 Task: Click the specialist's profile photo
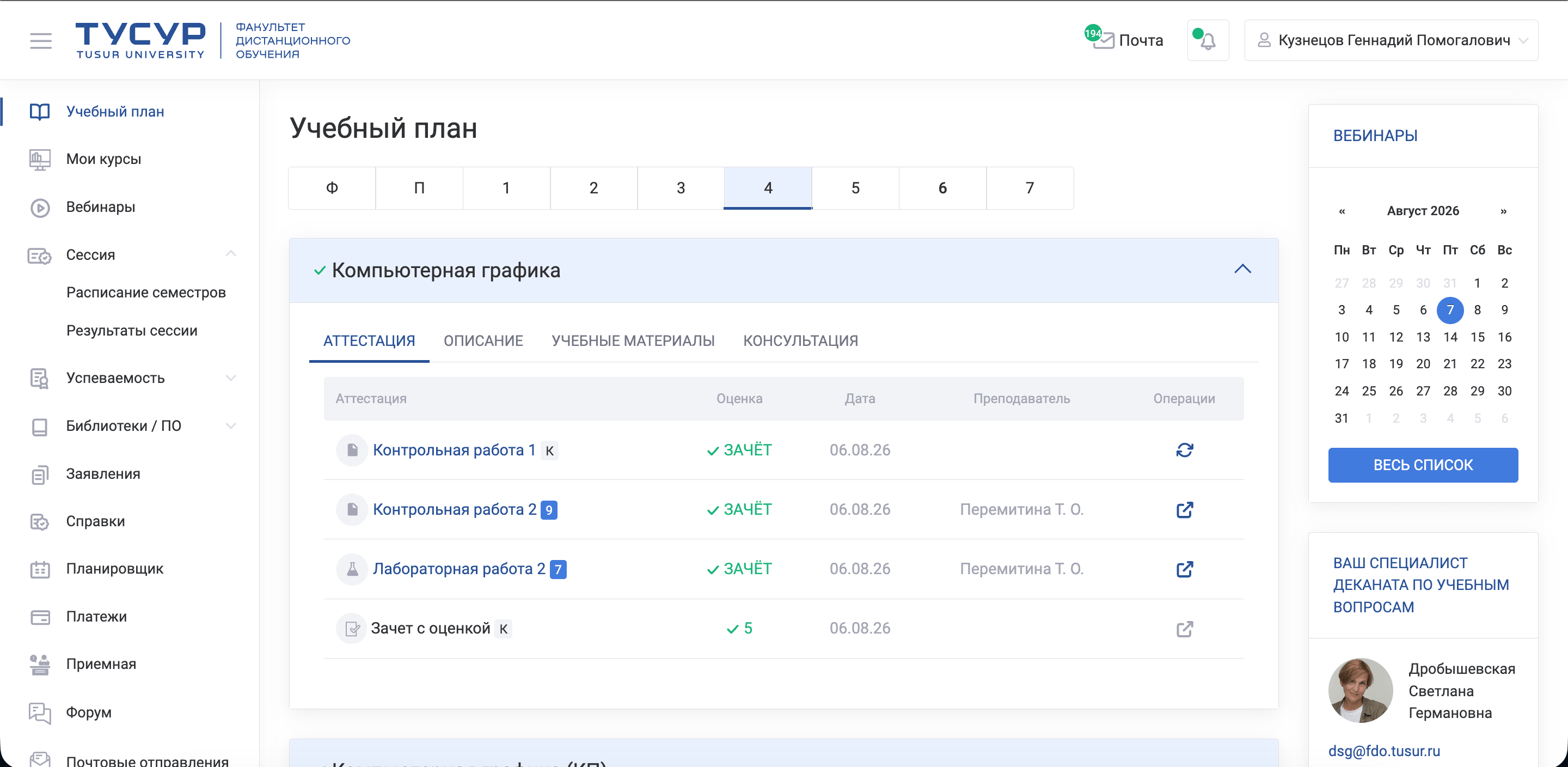[x=1360, y=690]
